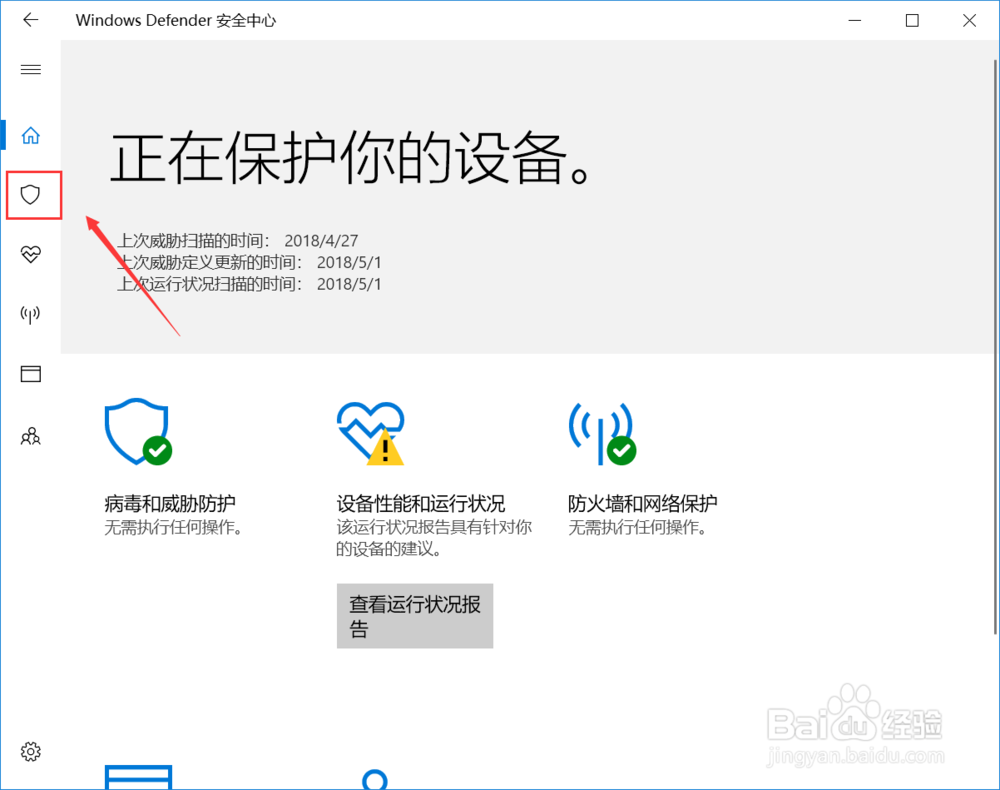This screenshot has height=790, width=1000.
Task: Open app and browser control window icon in sidebar
Action: pyautogui.click(x=31, y=374)
